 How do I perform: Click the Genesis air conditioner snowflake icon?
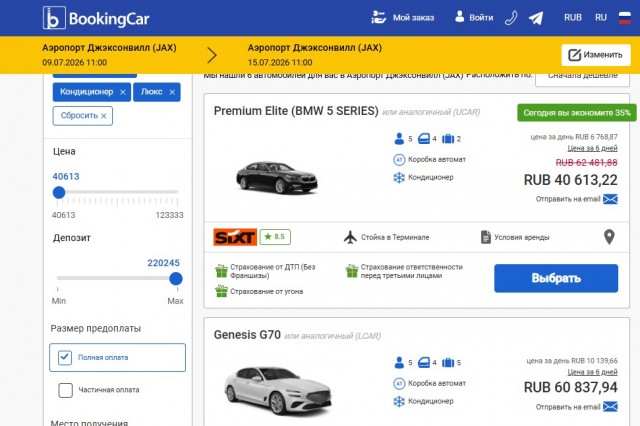tap(399, 402)
